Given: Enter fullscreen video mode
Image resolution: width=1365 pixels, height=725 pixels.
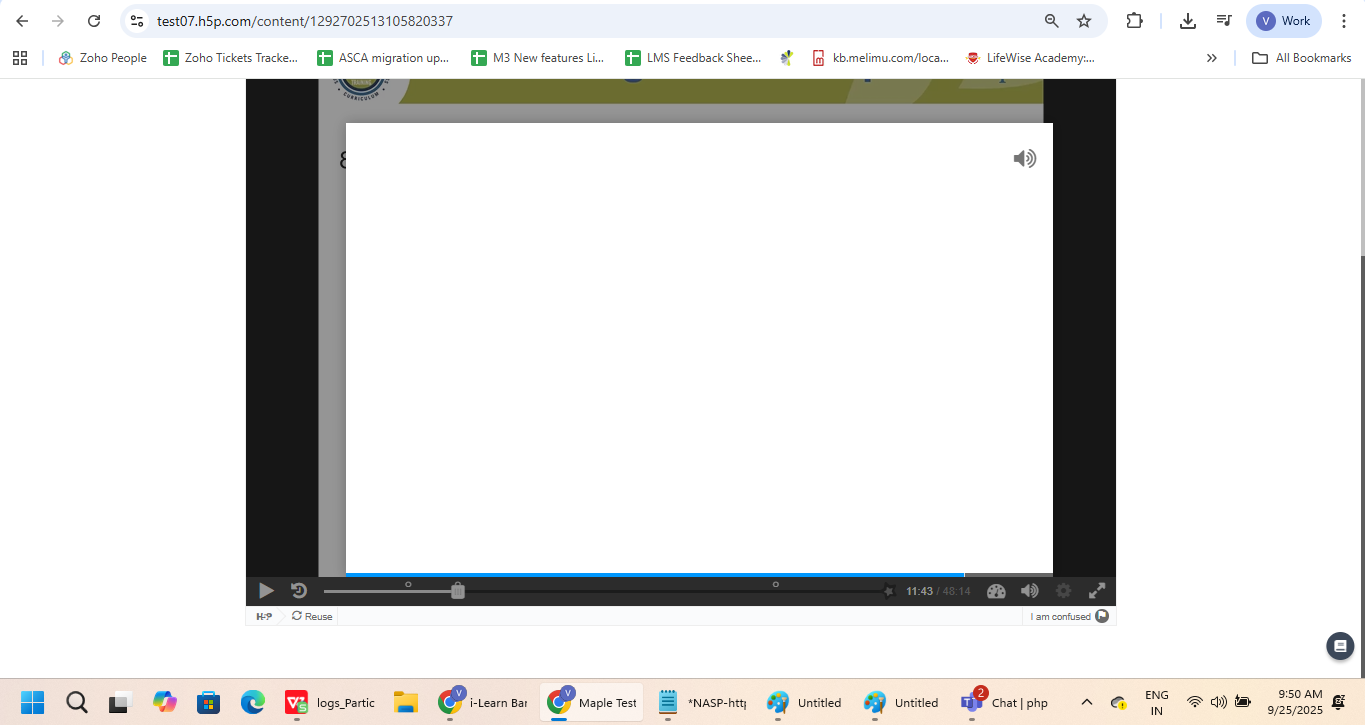Looking at the screenshot, I should pos(1097,591).
